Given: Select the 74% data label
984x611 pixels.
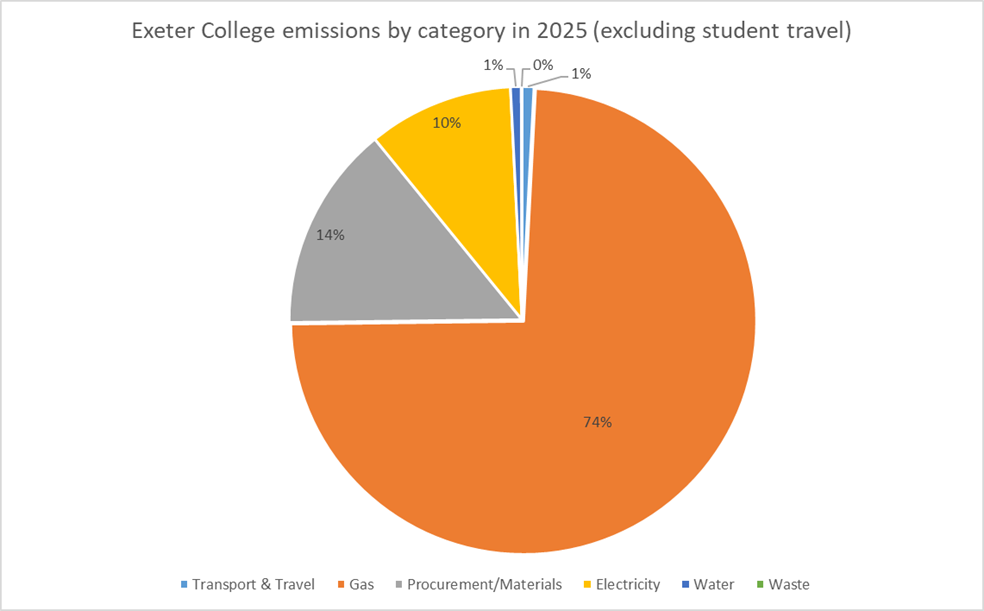Looking at the screenshot, I should [597, 422].
